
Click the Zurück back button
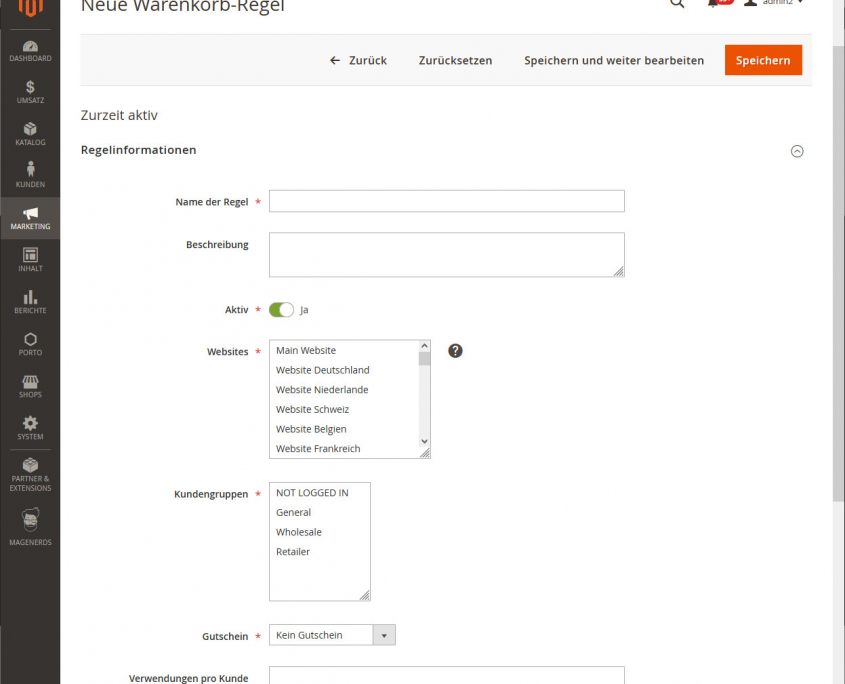[x=358, y=60]
